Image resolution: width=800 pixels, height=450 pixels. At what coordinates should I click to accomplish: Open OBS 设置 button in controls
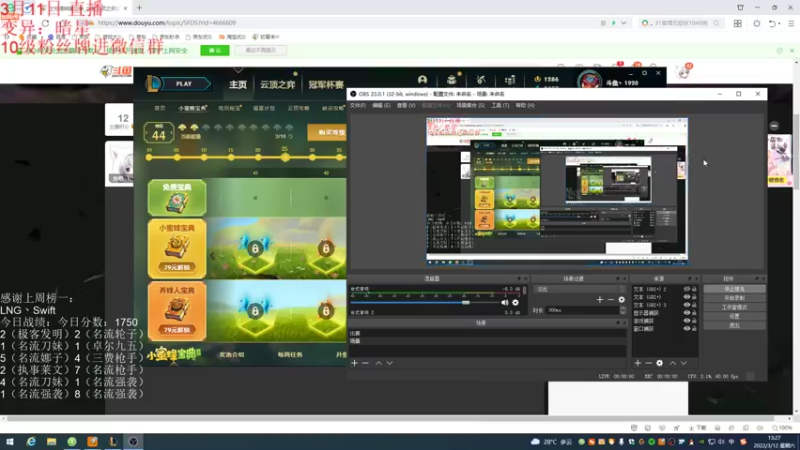point(735,316)
